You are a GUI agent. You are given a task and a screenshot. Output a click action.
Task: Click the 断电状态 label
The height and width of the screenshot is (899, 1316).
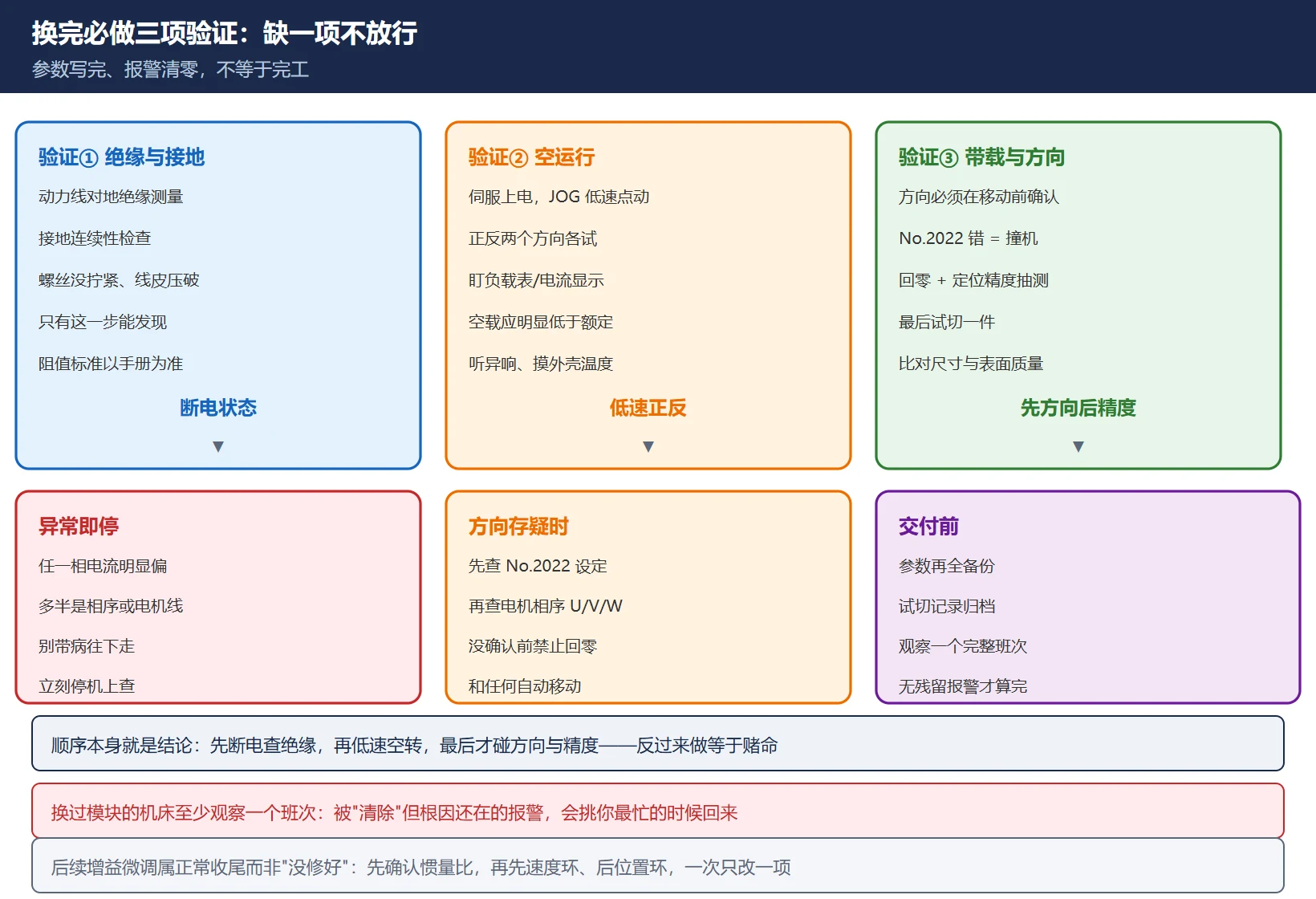[218, 408]
